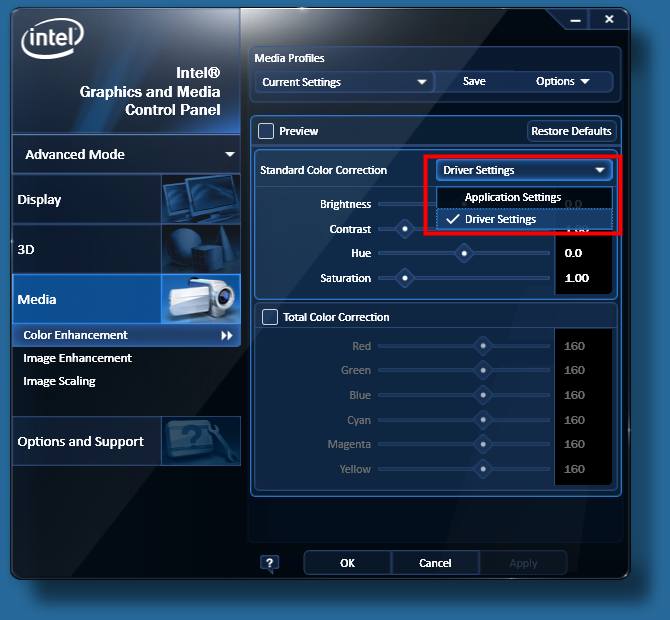Screen dimensions: 670x620
Task: Minimize the Intel control panel window
Action: (576, 20)
